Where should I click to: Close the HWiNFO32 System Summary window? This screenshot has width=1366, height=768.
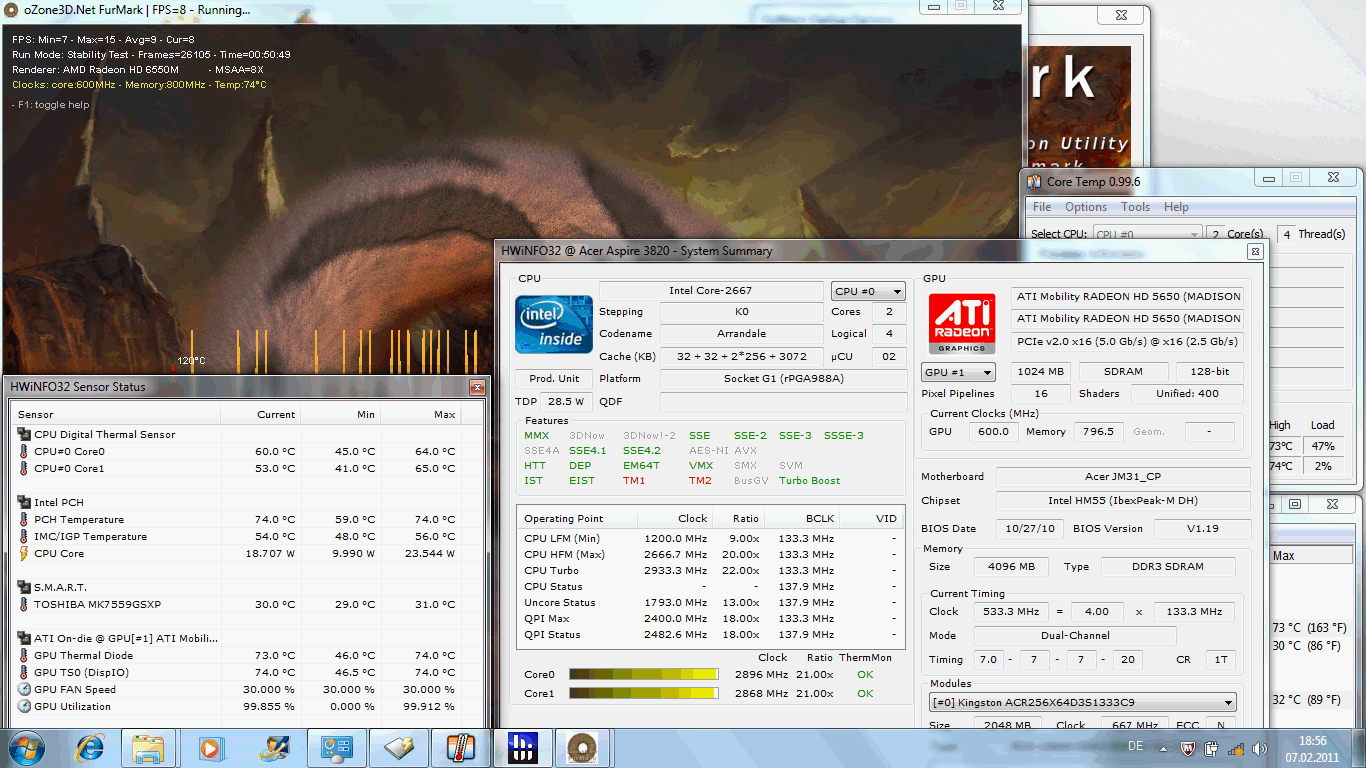click(x=1255, y=252)
